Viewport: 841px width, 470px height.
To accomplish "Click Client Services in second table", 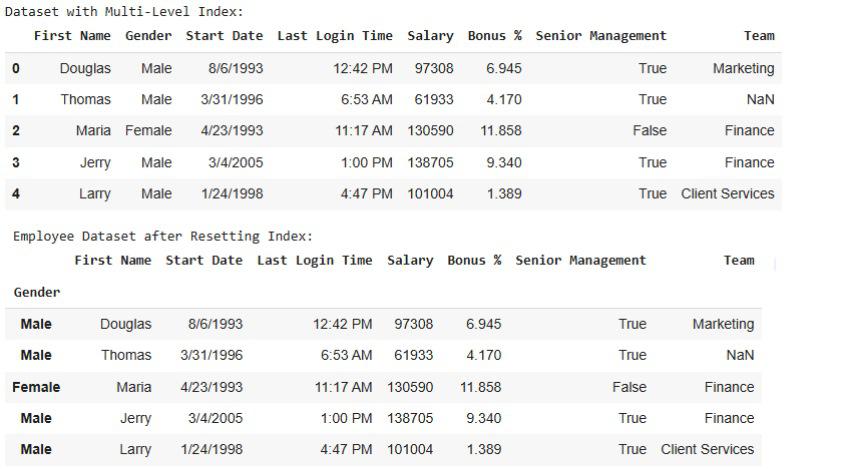I will 707,450.
